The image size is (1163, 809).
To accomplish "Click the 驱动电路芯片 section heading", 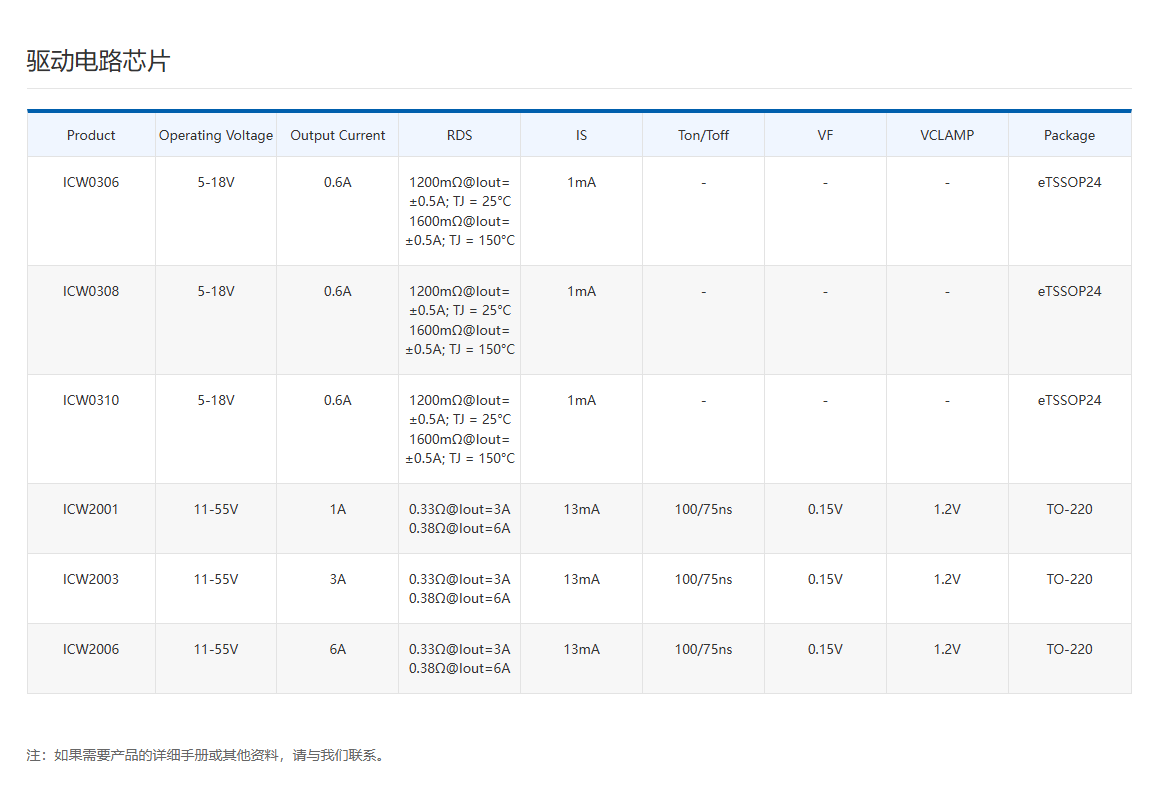I will (x=98, y=61).
